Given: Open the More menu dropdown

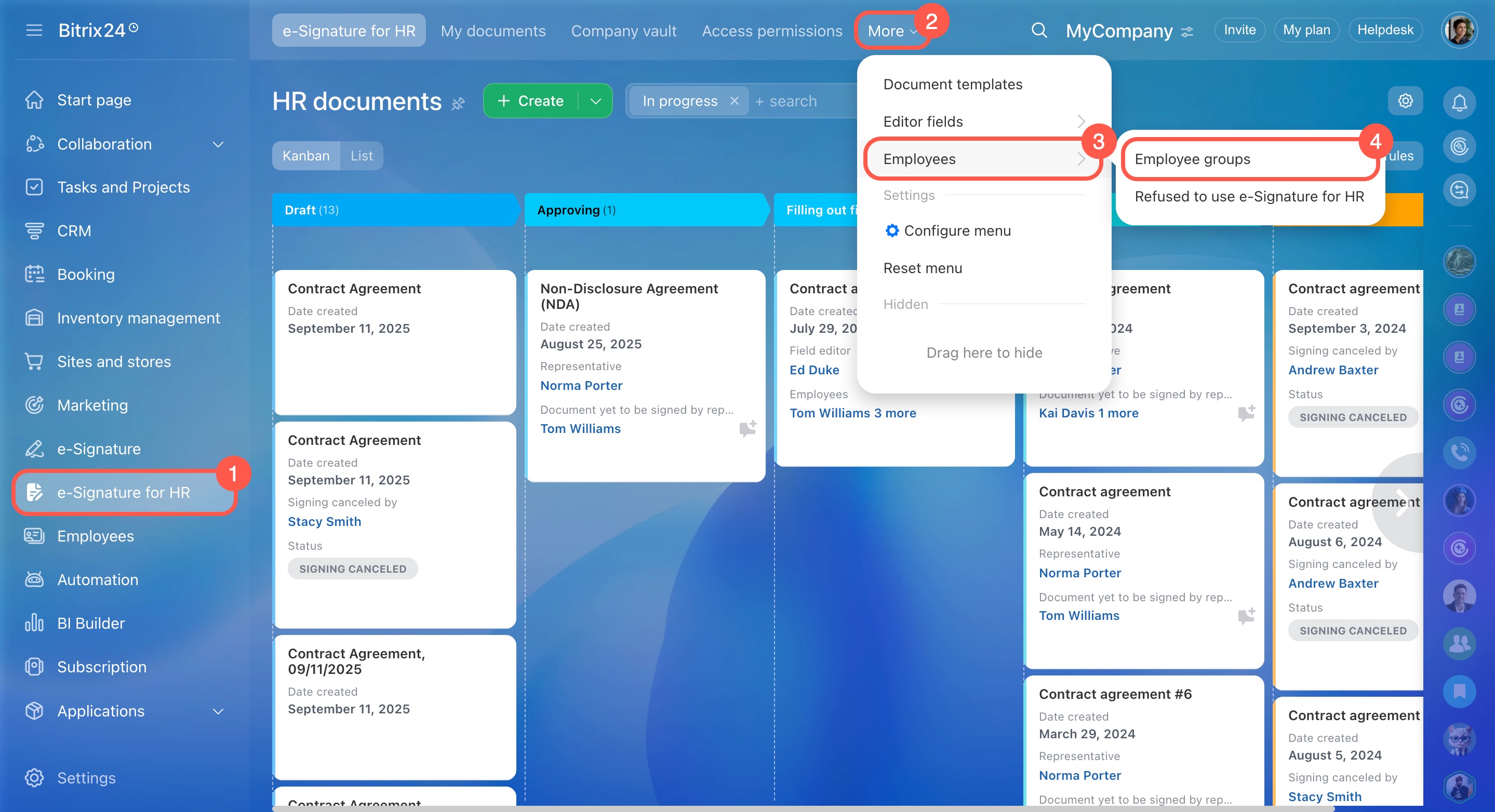Looking at the screenshot, I should (x=892, y=31).
